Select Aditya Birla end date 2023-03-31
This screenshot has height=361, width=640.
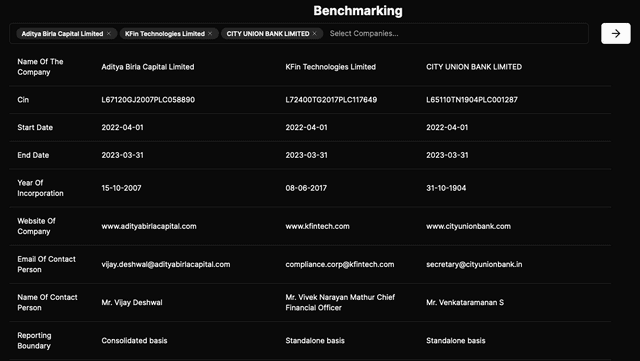(x=122, y=155)
